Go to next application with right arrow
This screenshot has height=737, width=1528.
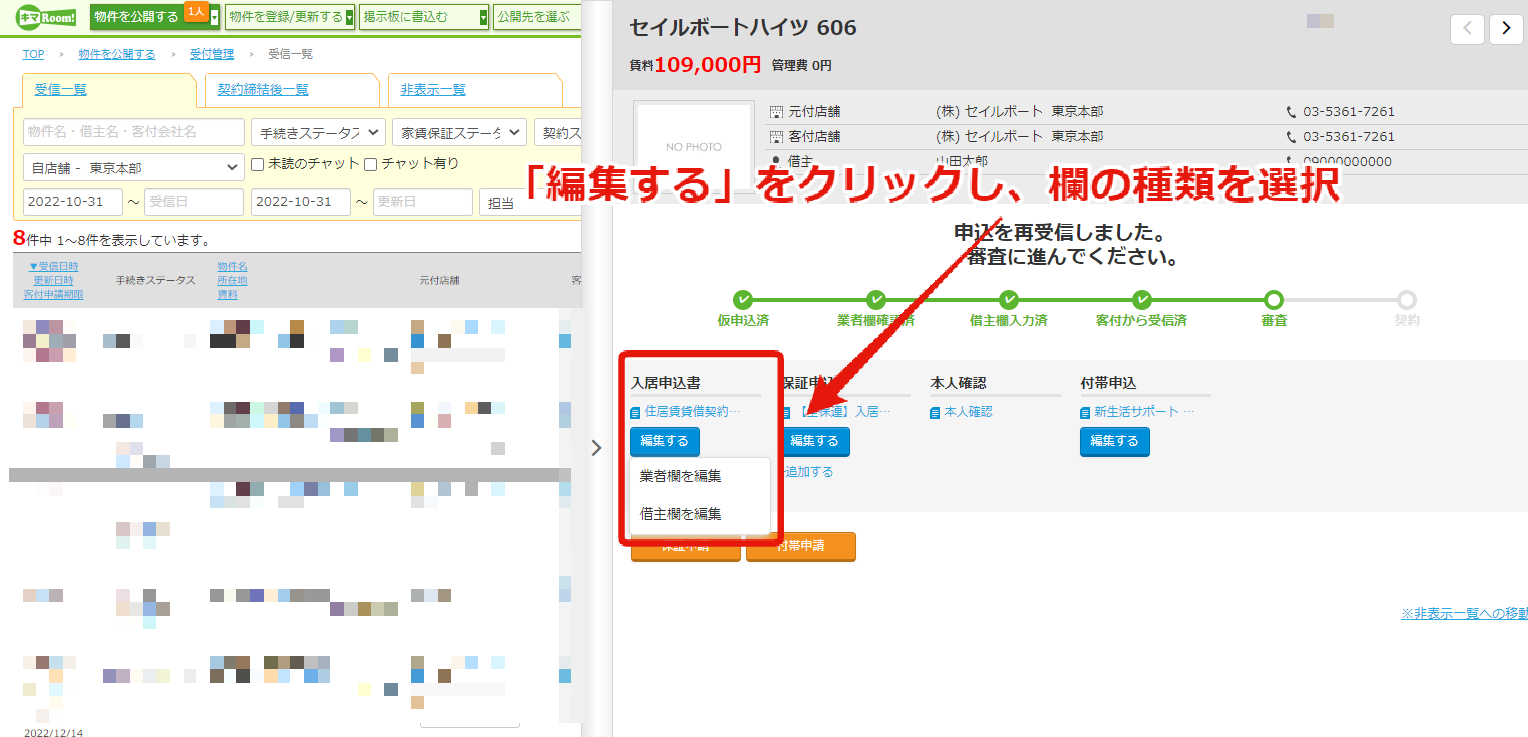point(1506,29)
